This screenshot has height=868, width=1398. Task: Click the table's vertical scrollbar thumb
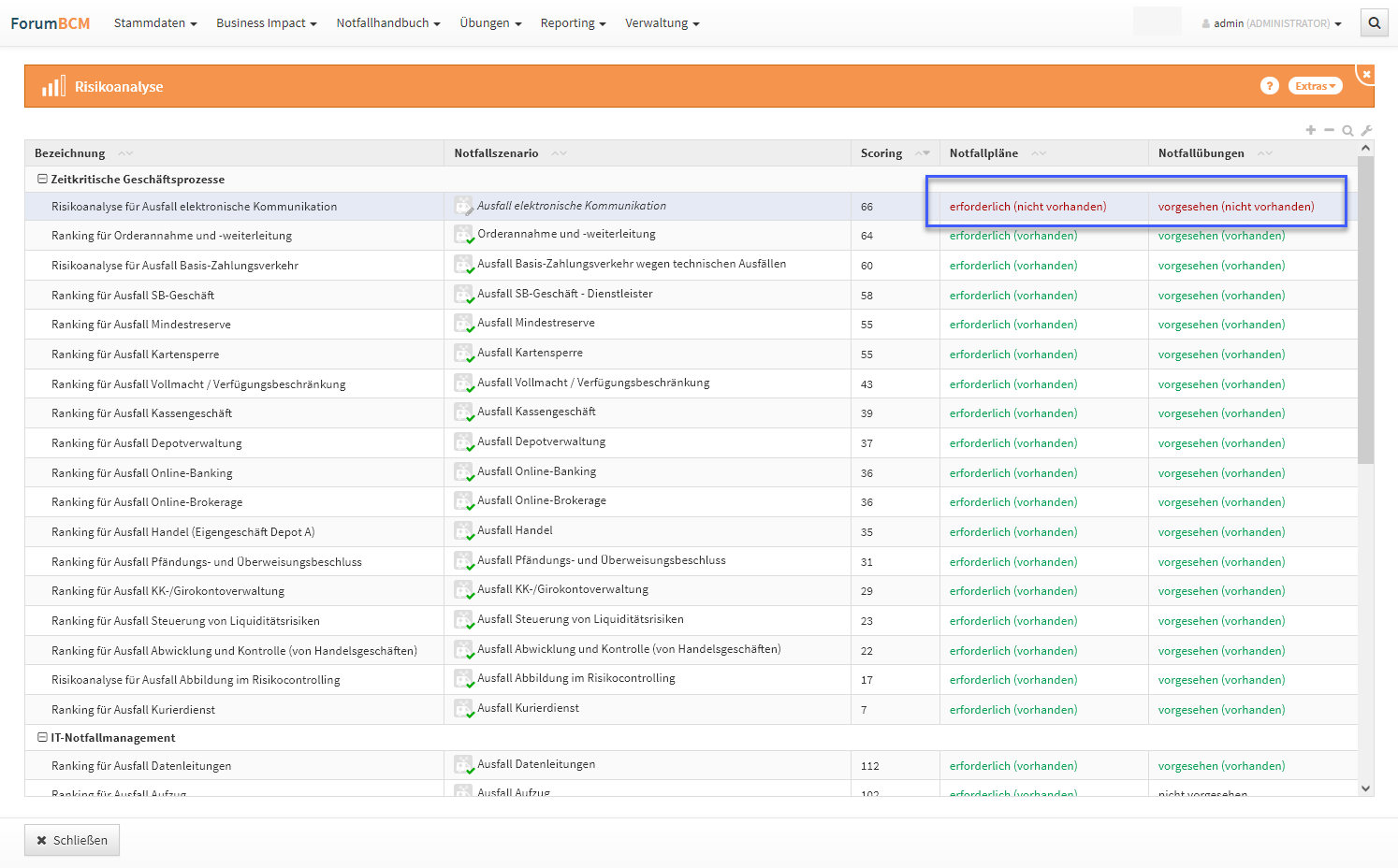(x=1365, y=309)
